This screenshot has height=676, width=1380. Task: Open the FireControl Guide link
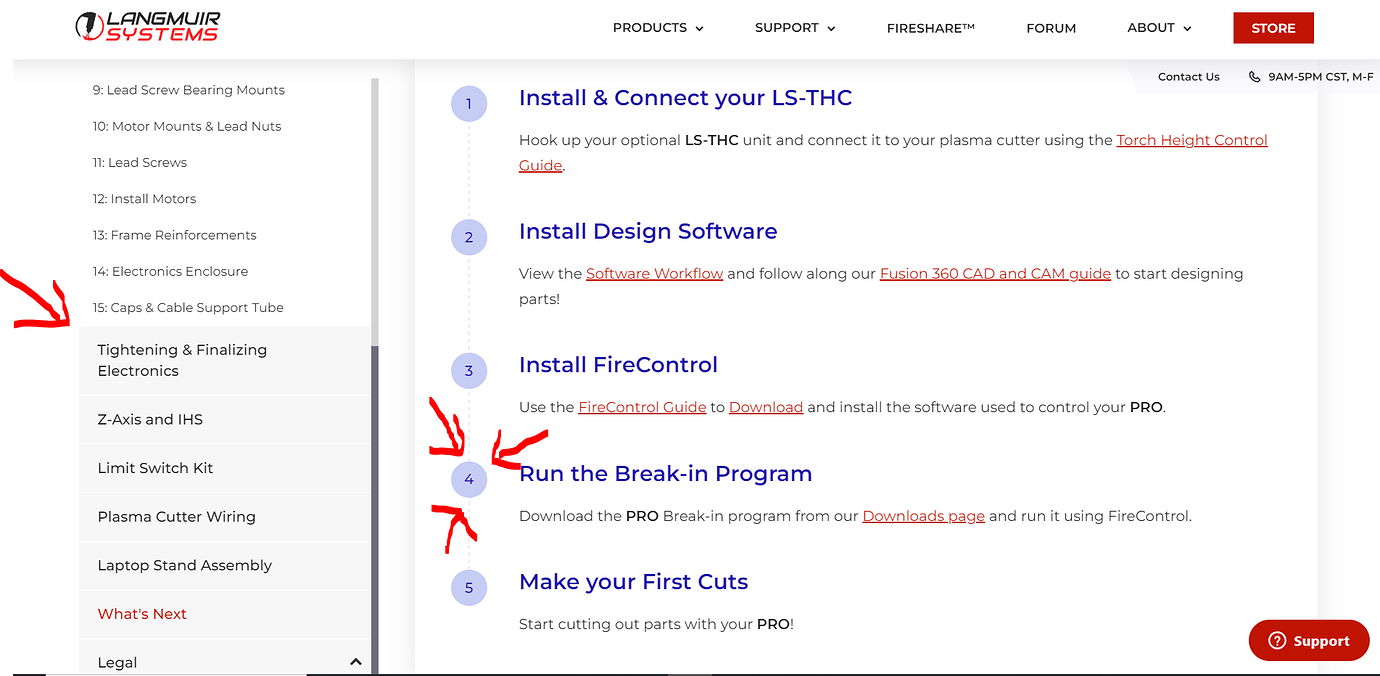(642, 406)
